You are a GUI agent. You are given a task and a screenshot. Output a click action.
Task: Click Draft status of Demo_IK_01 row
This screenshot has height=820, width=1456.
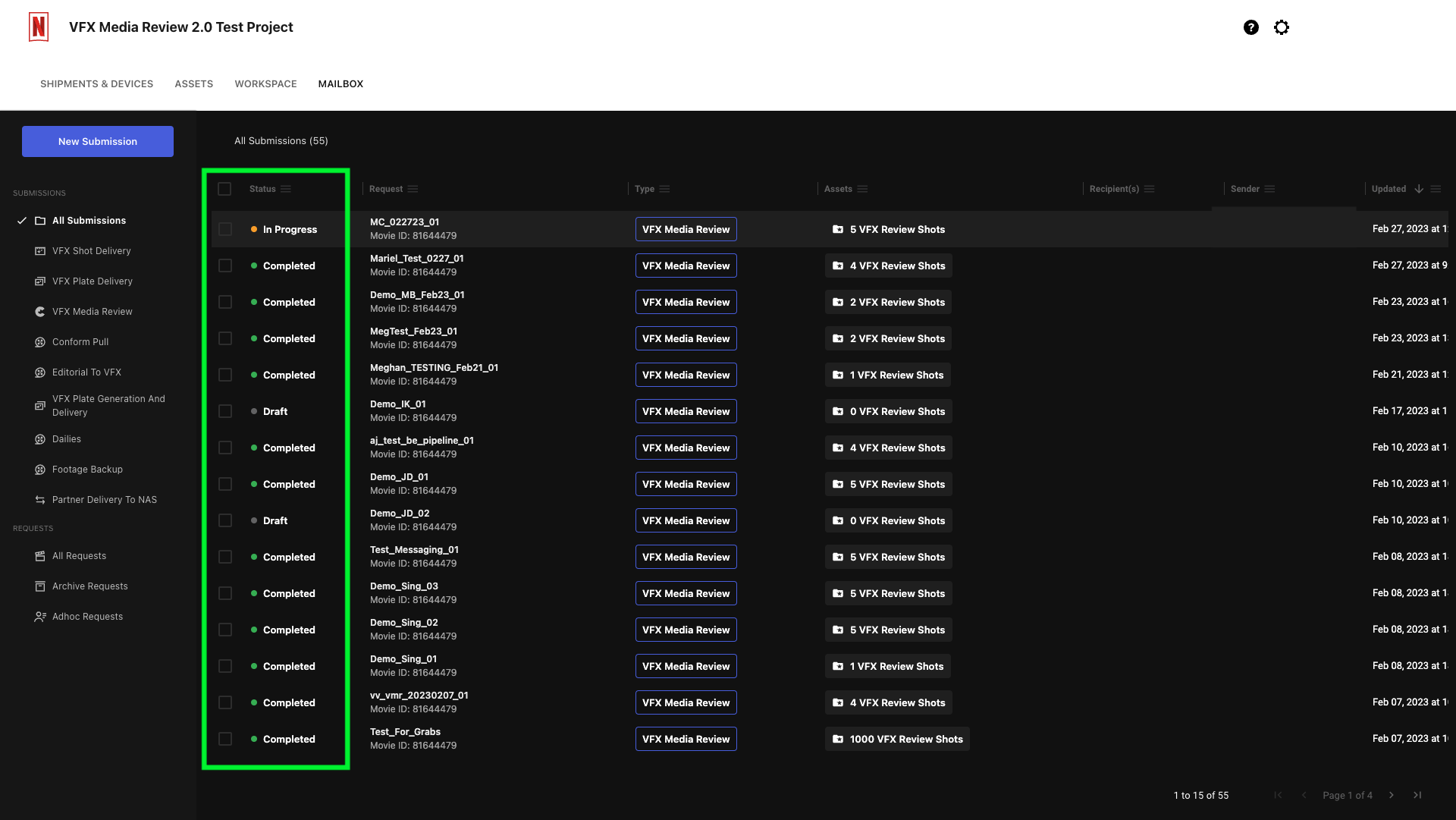click(275, 412)
